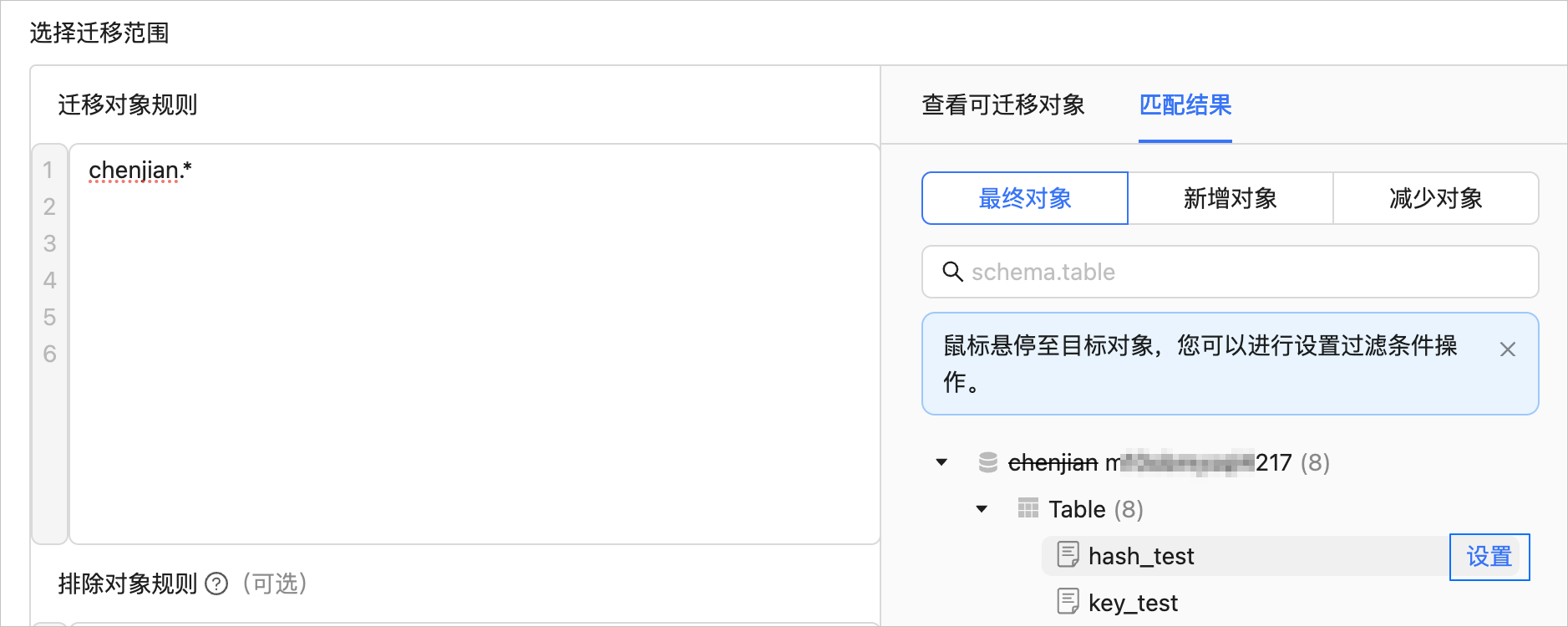Viewport: 1568px width, 627px height.
Task: Click the chenjian database icon
Action: click(988, 462)
